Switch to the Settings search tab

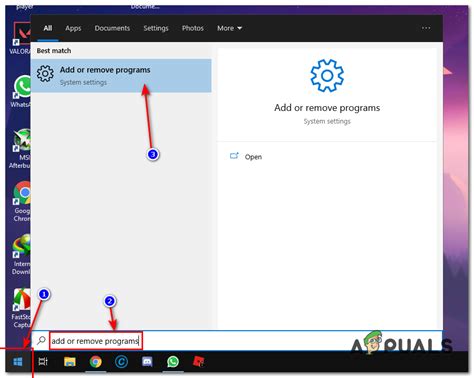(x=156, y=28)
